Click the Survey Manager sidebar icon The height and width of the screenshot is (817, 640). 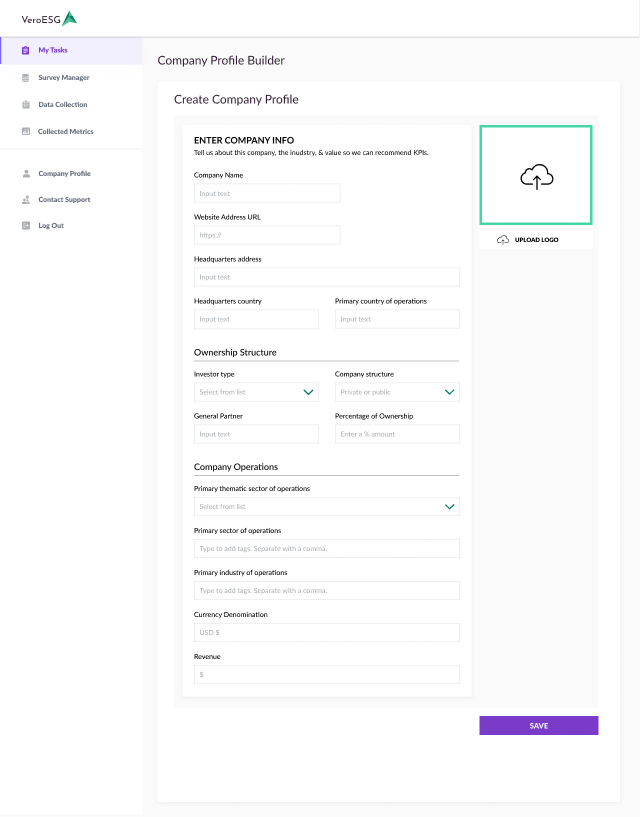[26, 78]
